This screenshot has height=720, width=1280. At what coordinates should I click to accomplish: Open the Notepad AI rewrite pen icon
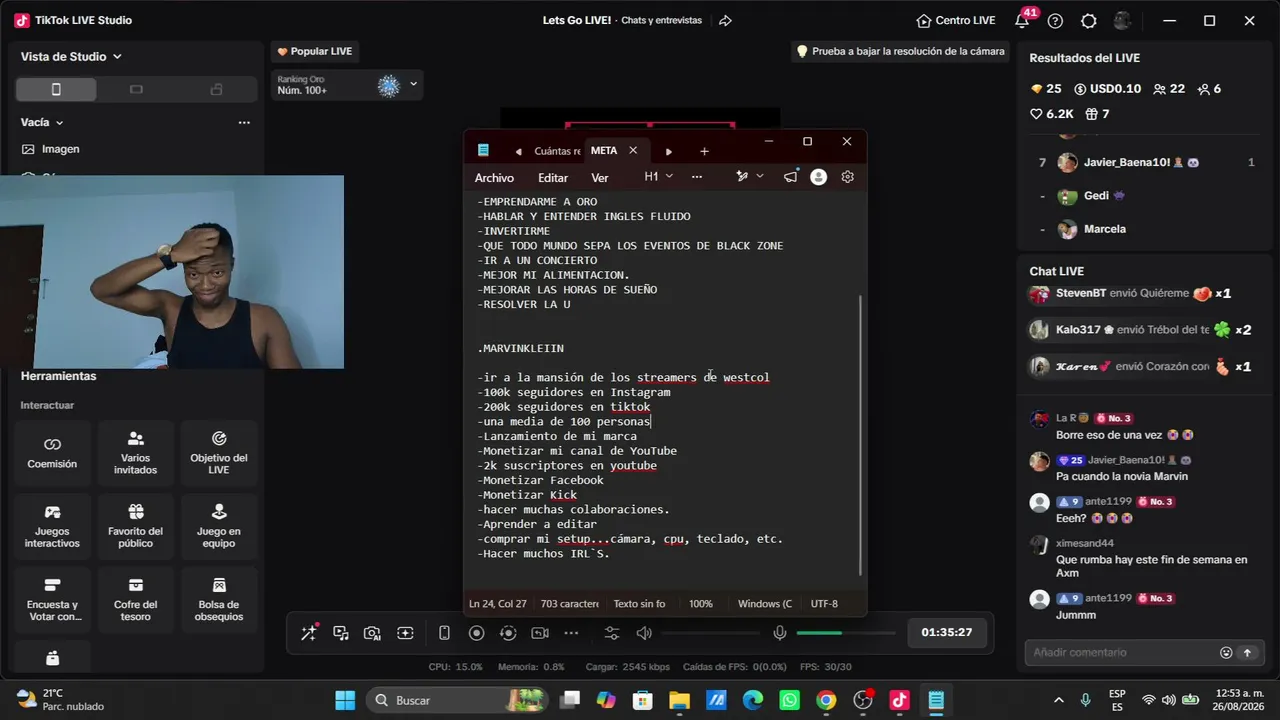(742, 176)
